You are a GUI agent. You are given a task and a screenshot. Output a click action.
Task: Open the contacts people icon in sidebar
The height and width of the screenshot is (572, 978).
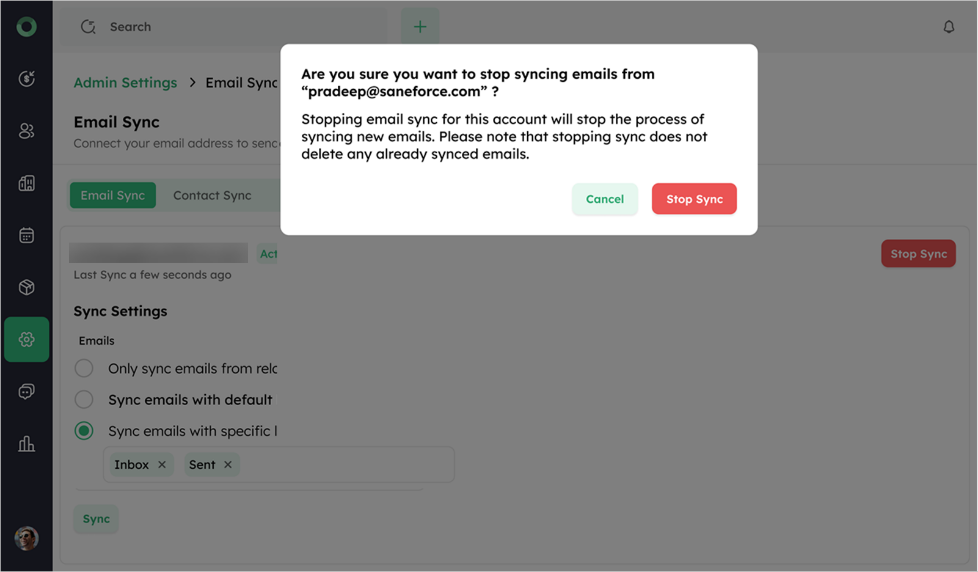[x=26, y=131]
